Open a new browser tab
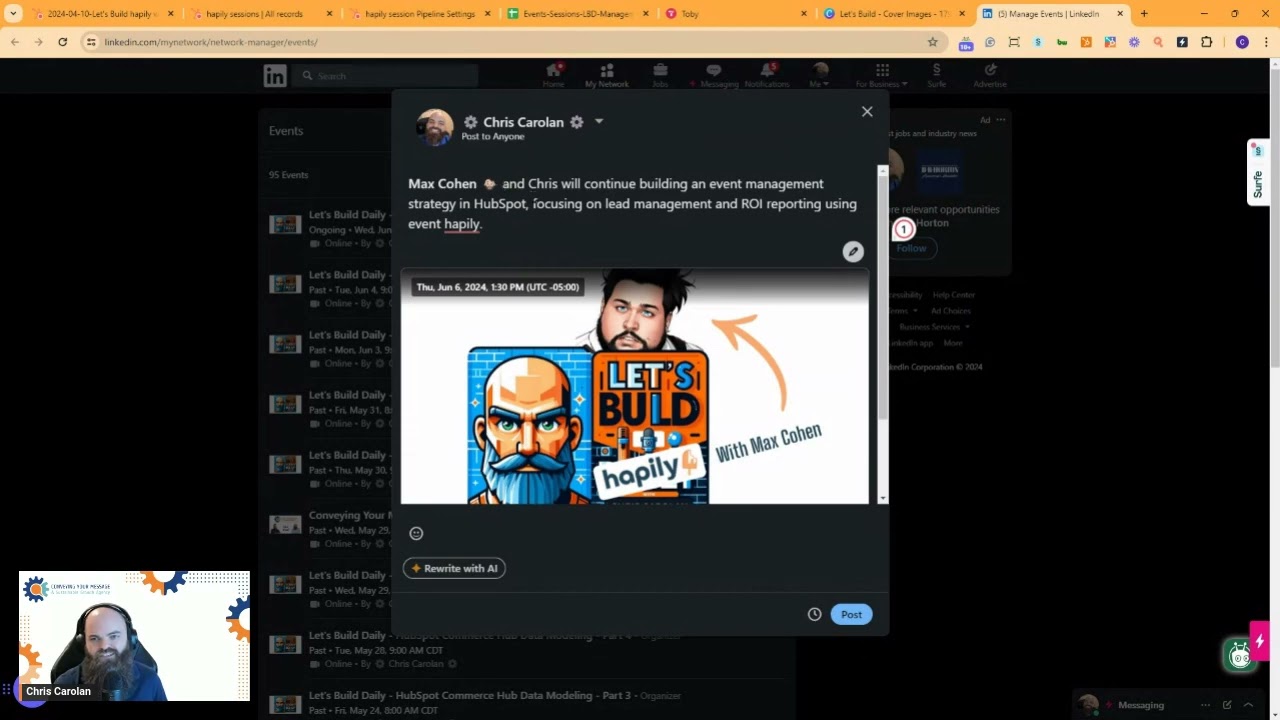The width and height of the screenshot is (1280, 720). tap(1144, 14)
